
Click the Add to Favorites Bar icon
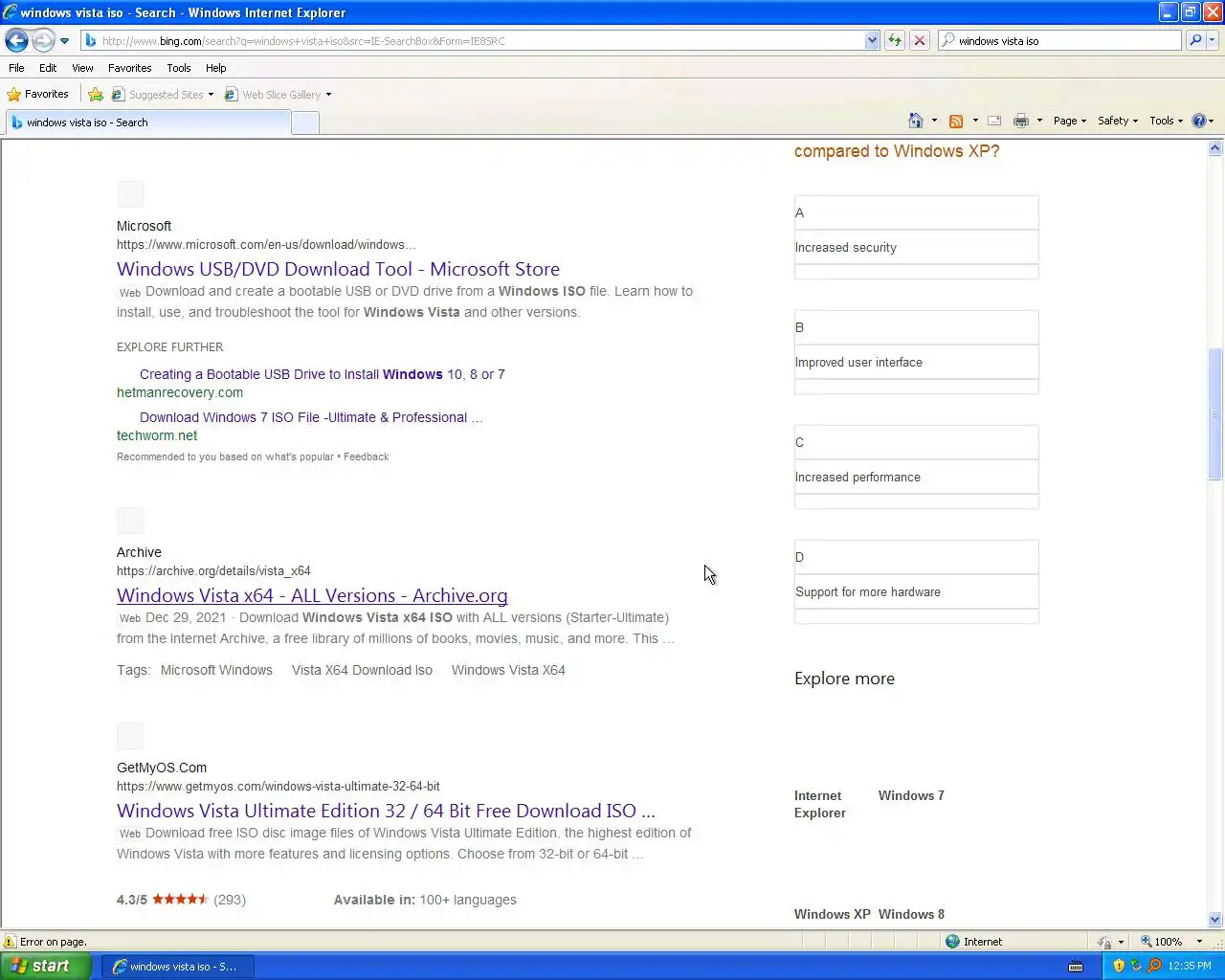tap(96, 94)
